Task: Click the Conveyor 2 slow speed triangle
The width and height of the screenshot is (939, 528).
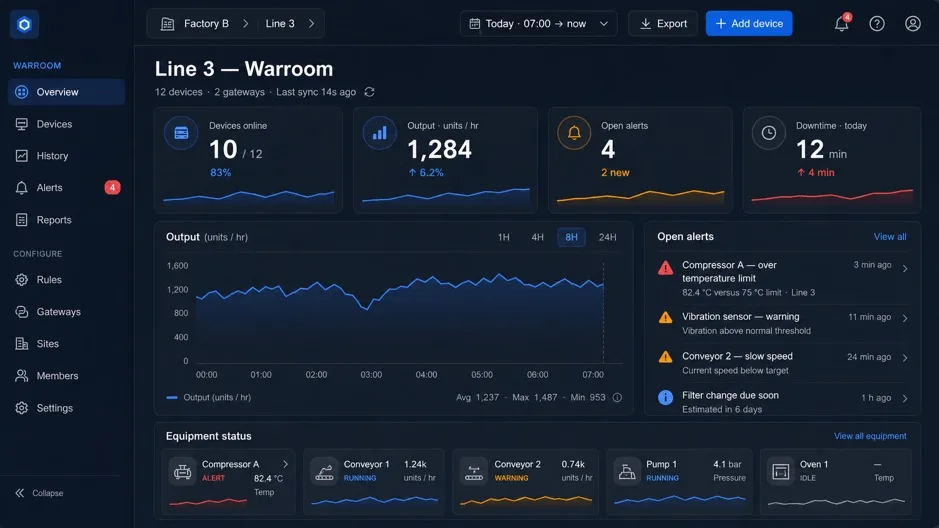Action: click(x=665, y=357)
